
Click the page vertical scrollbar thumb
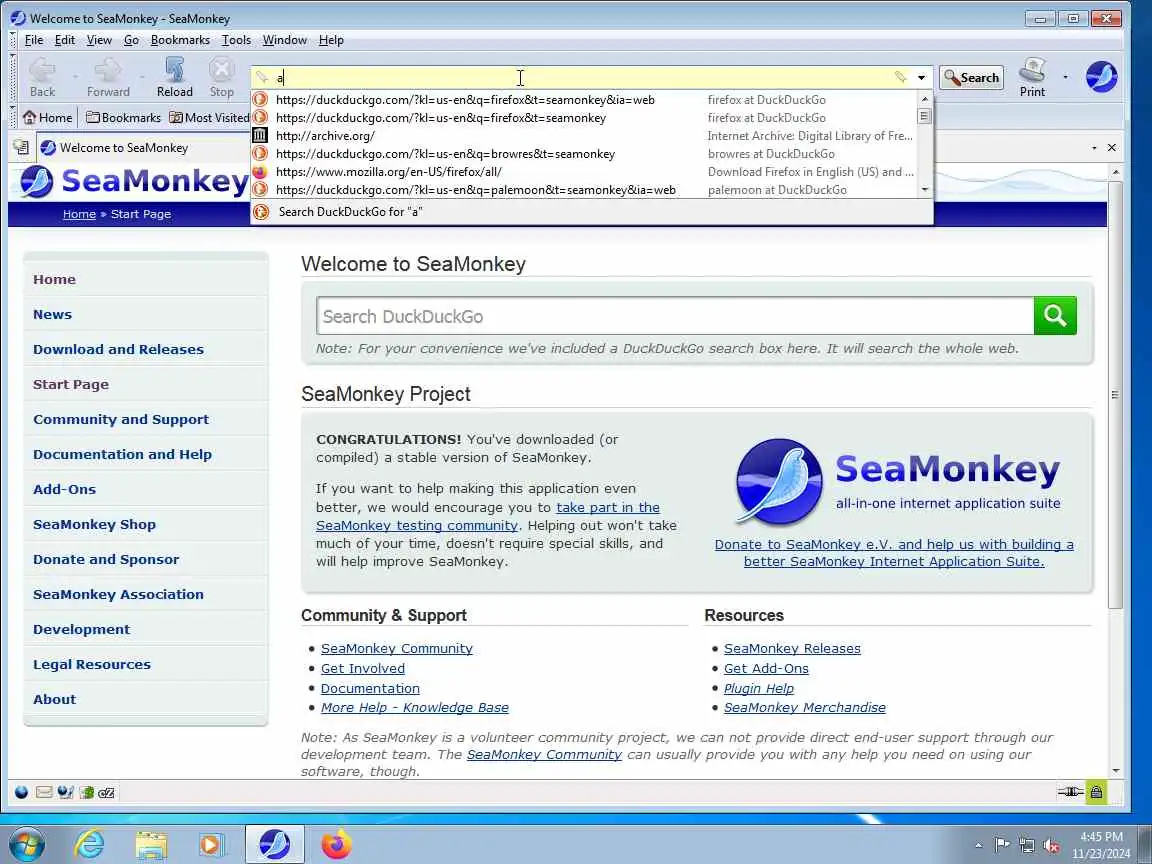[x=1115, y=395]
